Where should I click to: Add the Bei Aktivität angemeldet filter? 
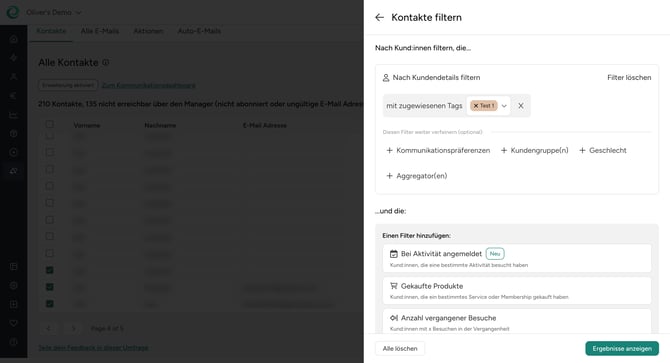tap(517, 258)
